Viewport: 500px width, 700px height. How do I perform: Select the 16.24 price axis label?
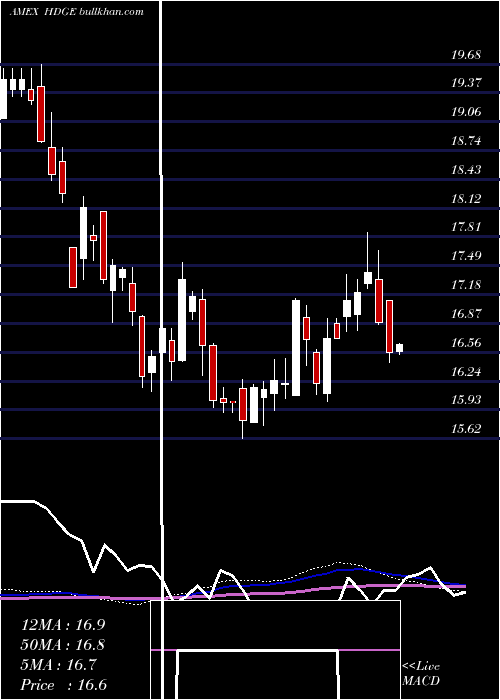point(466,372)
